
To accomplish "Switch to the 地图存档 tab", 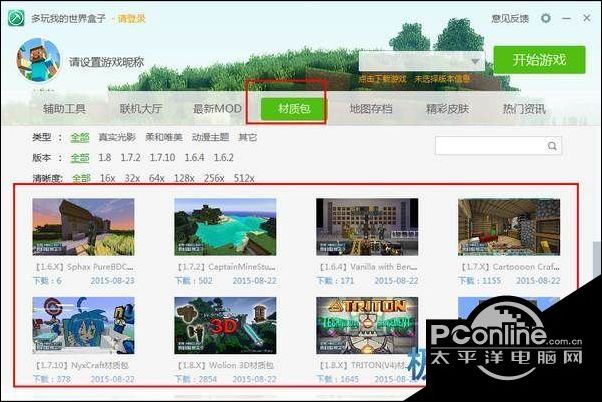I will click(x=370, y=109).
